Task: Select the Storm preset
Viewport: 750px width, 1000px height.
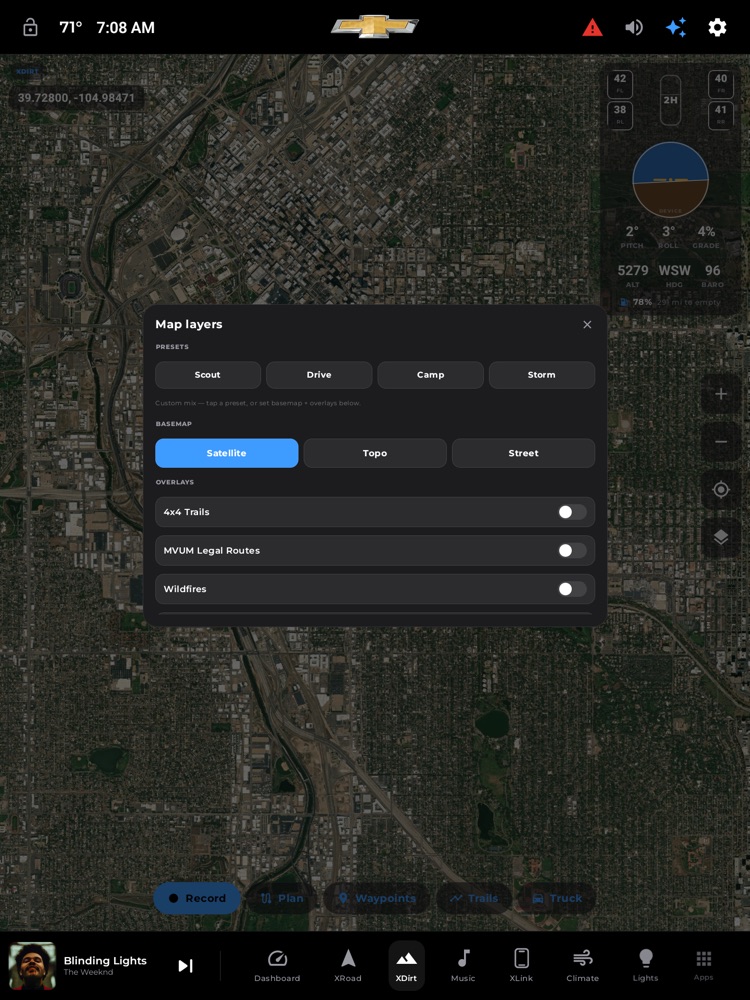Action: [x=541, y=375]
